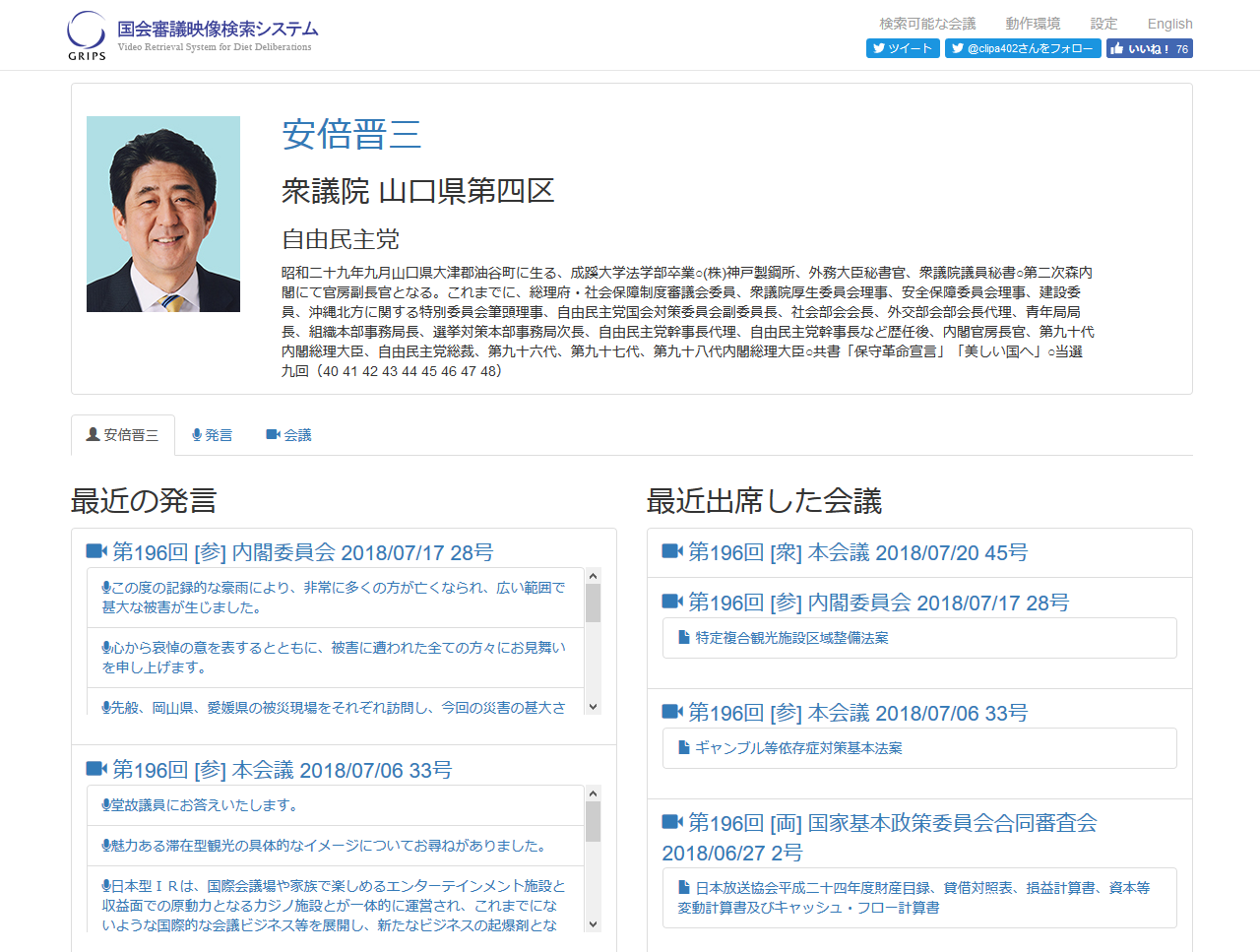Click the 安倍晋三 portrait photo
The width and height of the screenshot is (1260, 952).
point(163,215)
